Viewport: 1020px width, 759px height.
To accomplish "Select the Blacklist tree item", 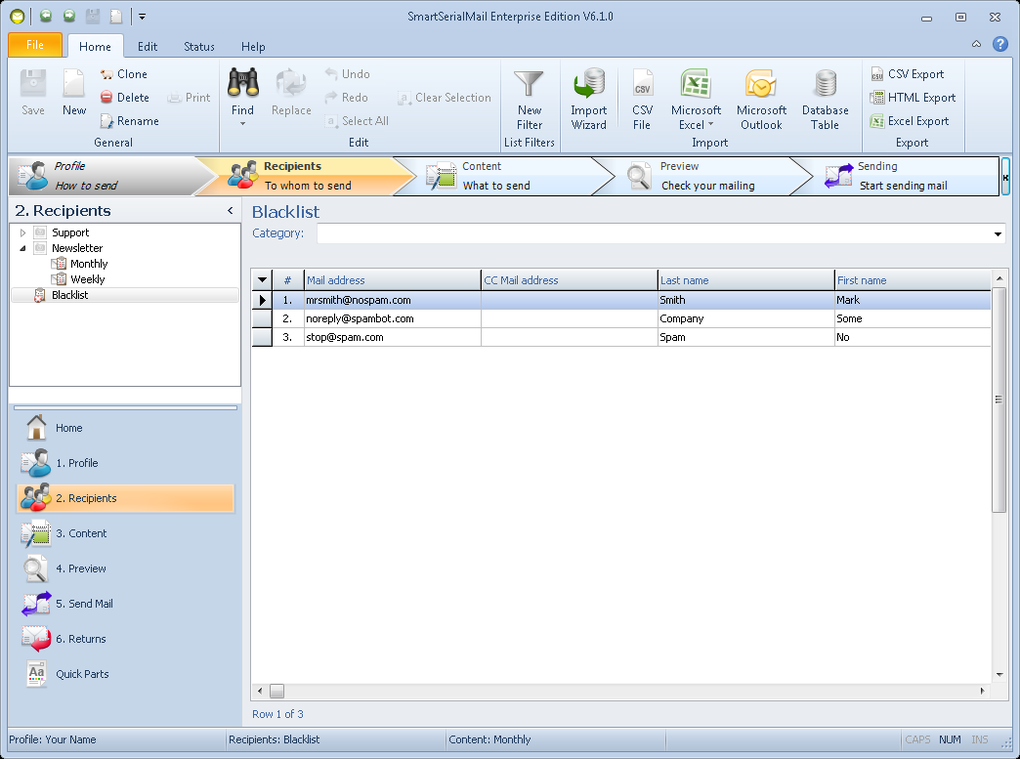I will point(70,295).
